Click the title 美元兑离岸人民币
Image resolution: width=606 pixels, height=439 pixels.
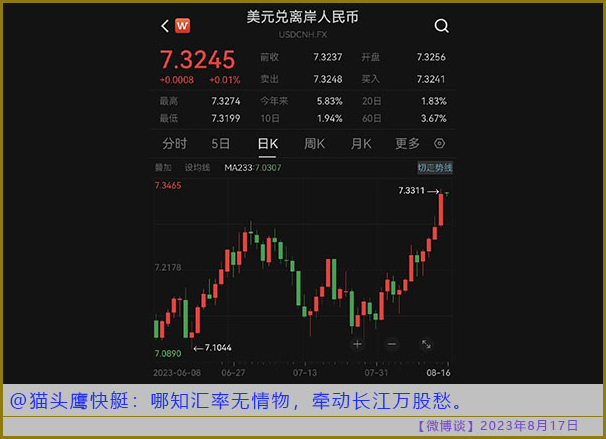303,17
